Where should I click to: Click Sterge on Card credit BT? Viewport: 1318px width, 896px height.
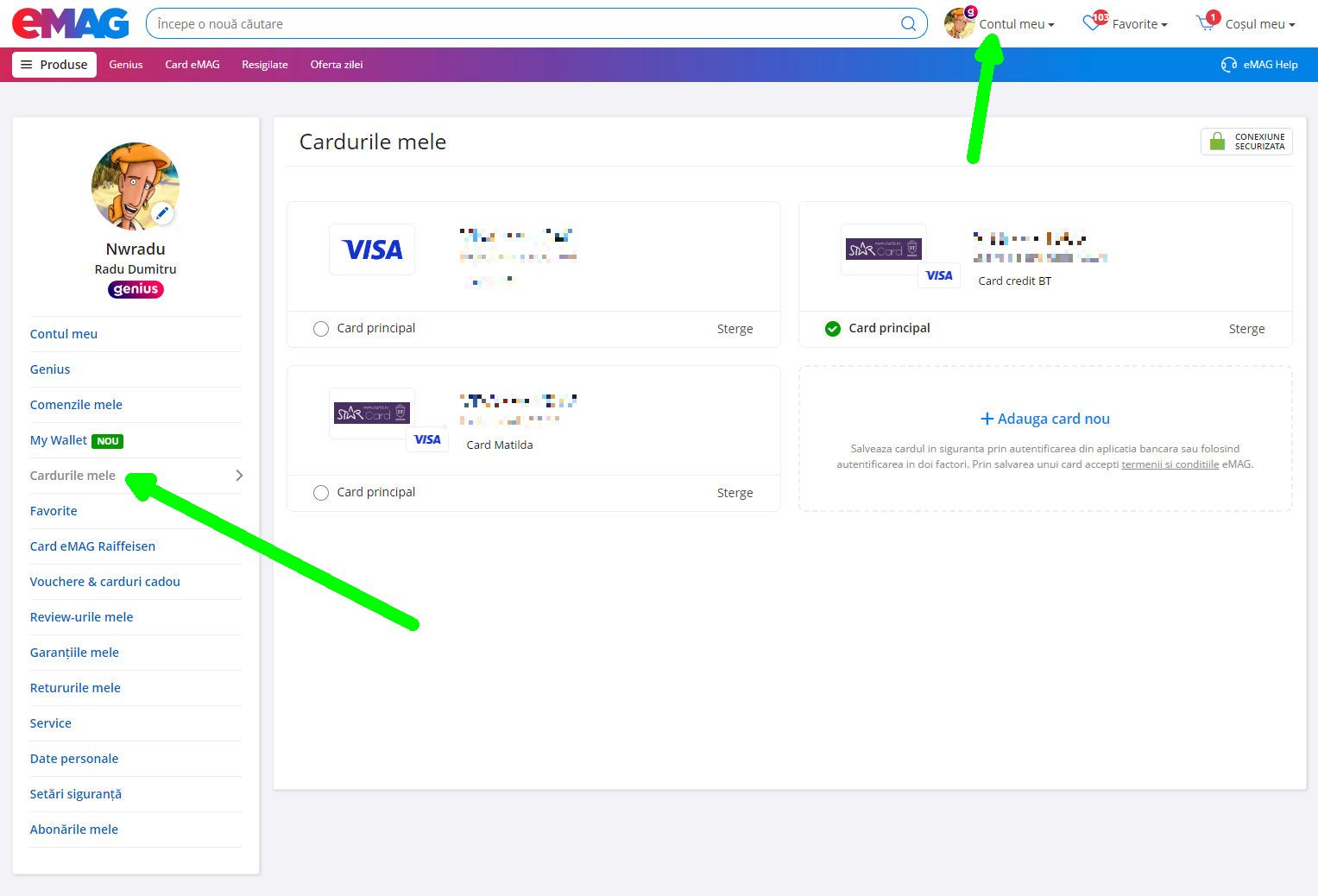coord(1247,329)
